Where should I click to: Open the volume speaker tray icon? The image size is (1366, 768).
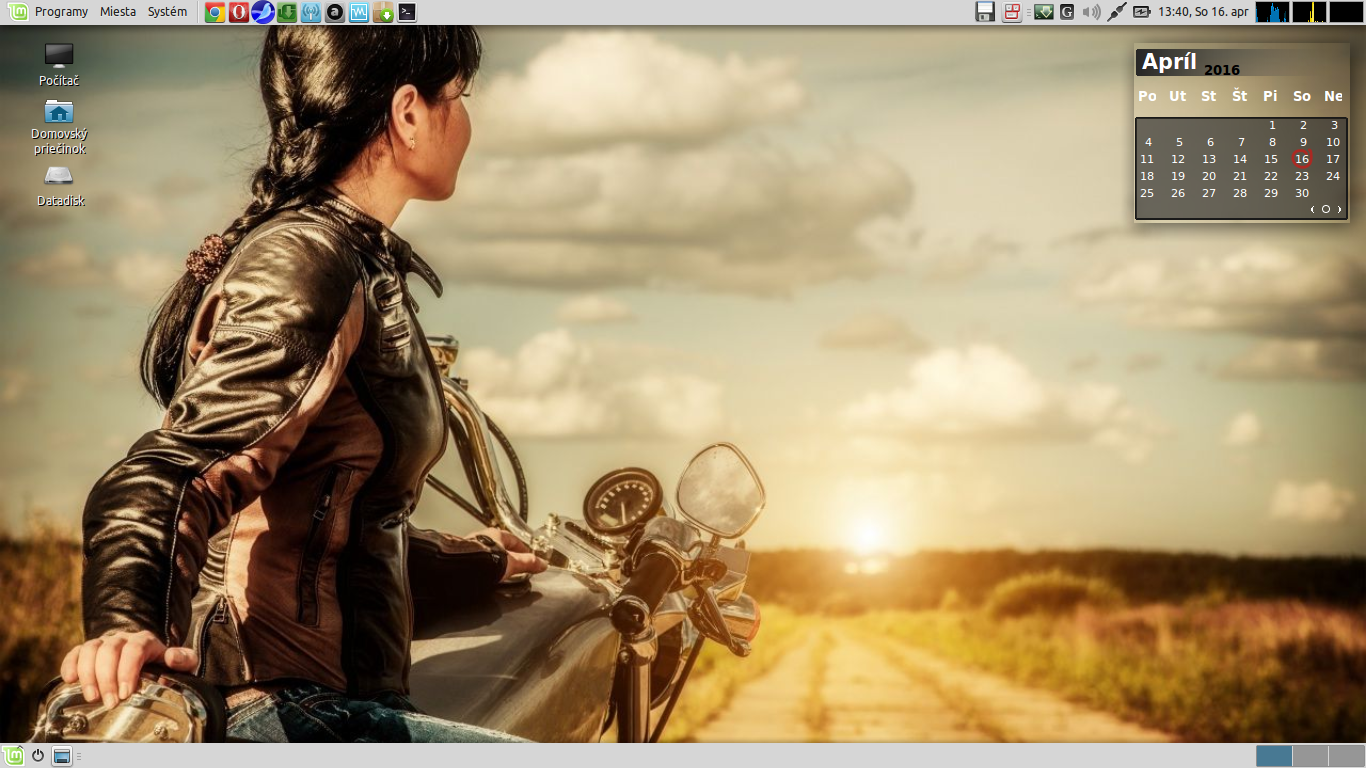(1092, 12)
